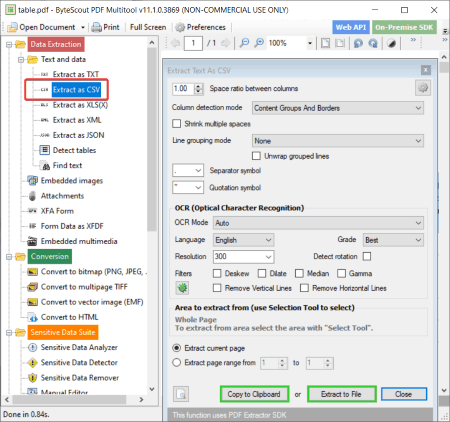
Task: Collapse the Data Extraction tree node
Action: pyautogui.click(x=9, y=44)
